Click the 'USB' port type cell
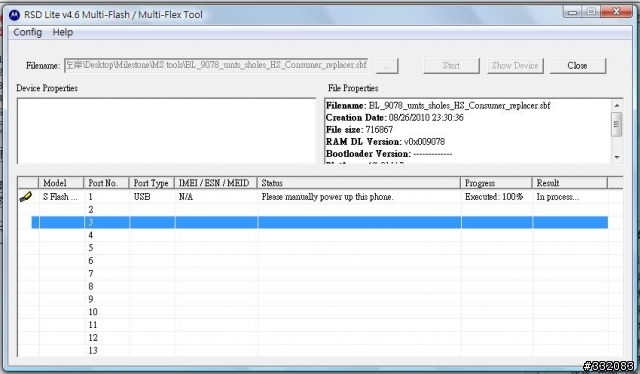The height and width of the screenshot is (374, 640). pos(142,197)
